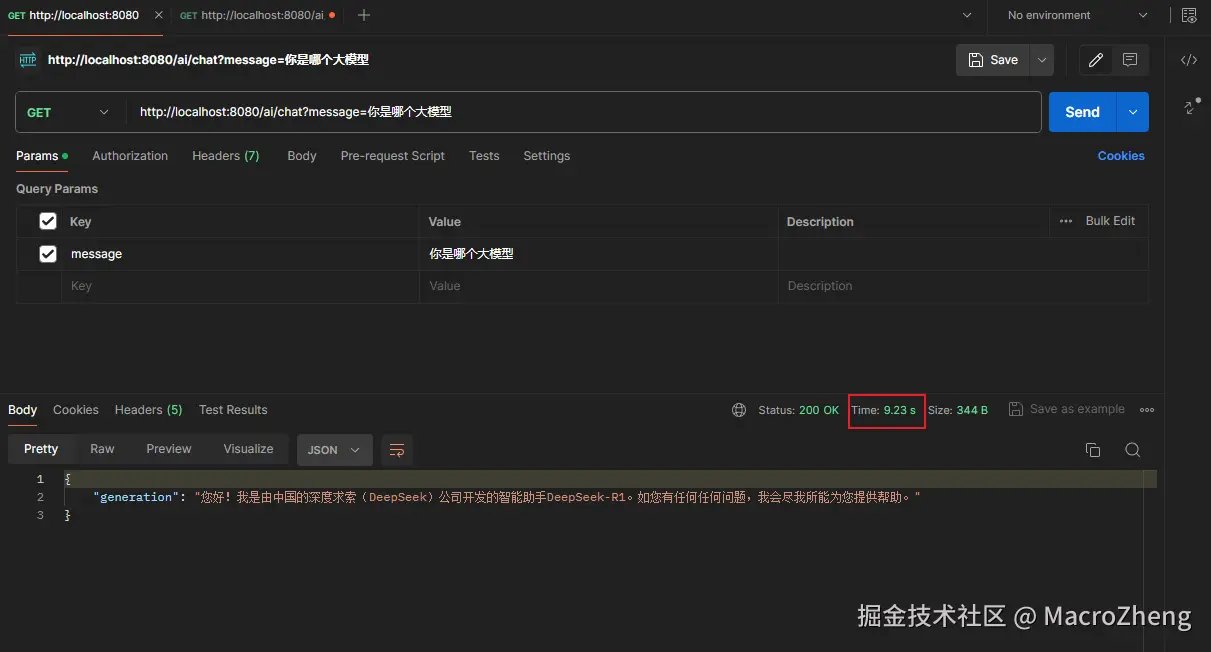Click the HTTP request icon beside title

(x=28, y=60)
